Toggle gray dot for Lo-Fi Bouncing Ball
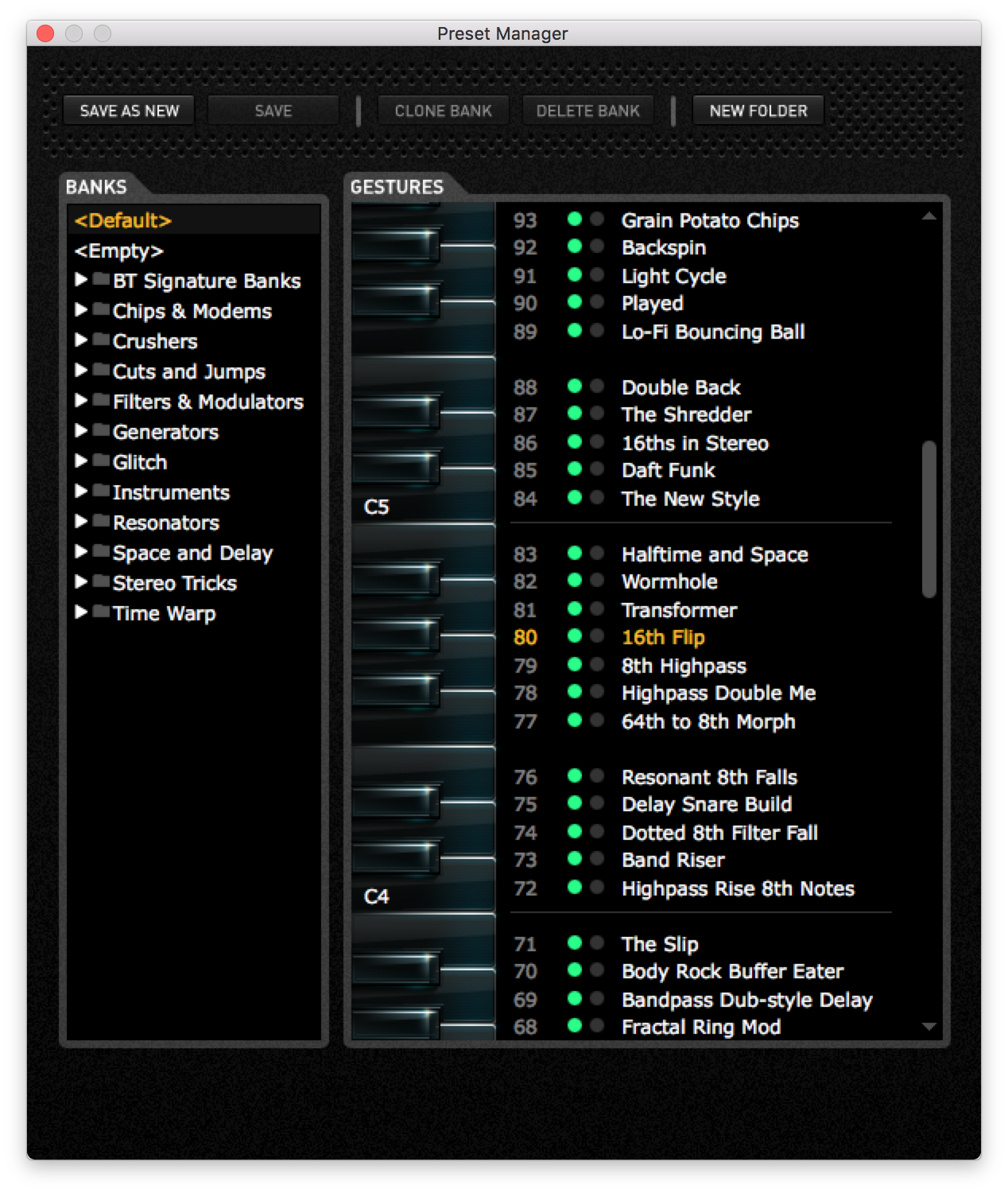 click(597, 331)
